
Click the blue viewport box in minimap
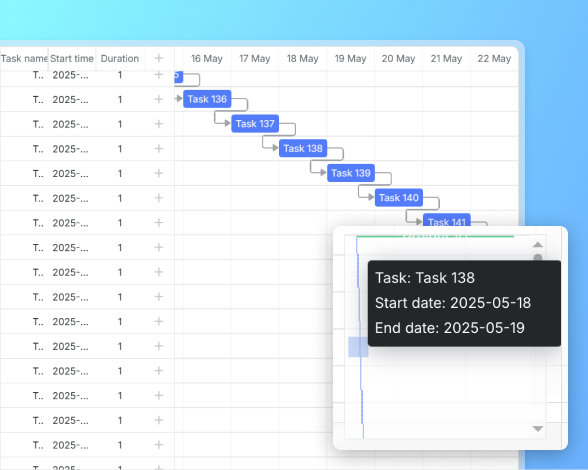click(x=358, y=347)
